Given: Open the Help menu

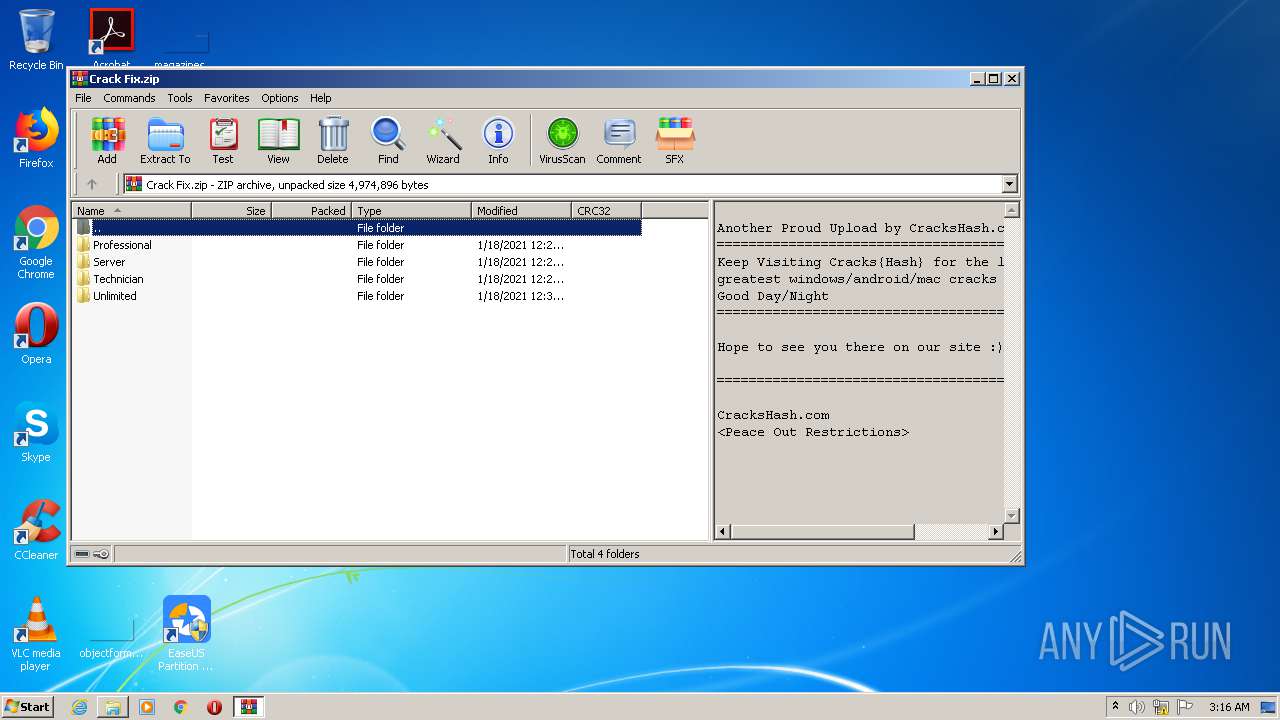Looking at the screenshot, I should [x=320, y=98].
